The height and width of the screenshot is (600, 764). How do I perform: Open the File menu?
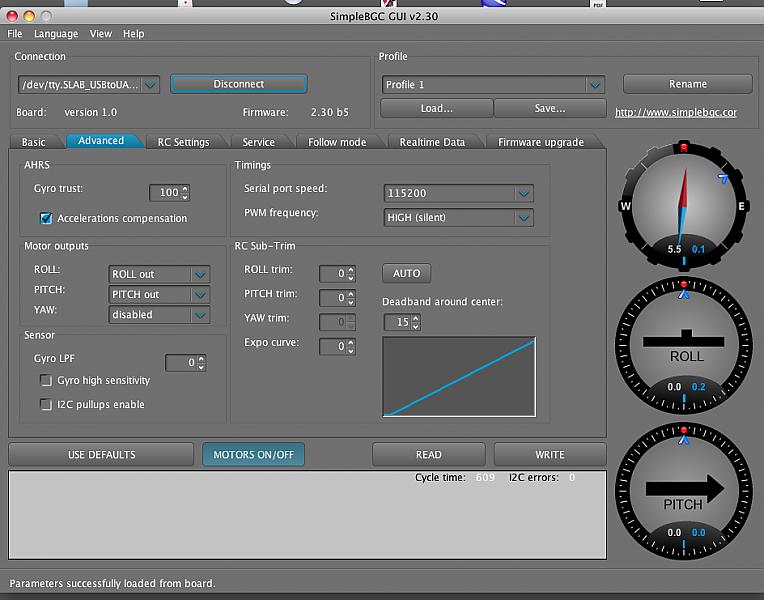(15, 34)
